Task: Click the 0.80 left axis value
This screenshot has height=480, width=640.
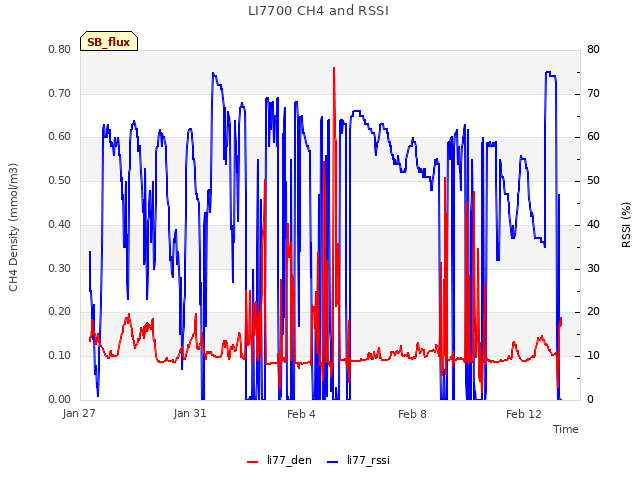Action: pos(60,49)
